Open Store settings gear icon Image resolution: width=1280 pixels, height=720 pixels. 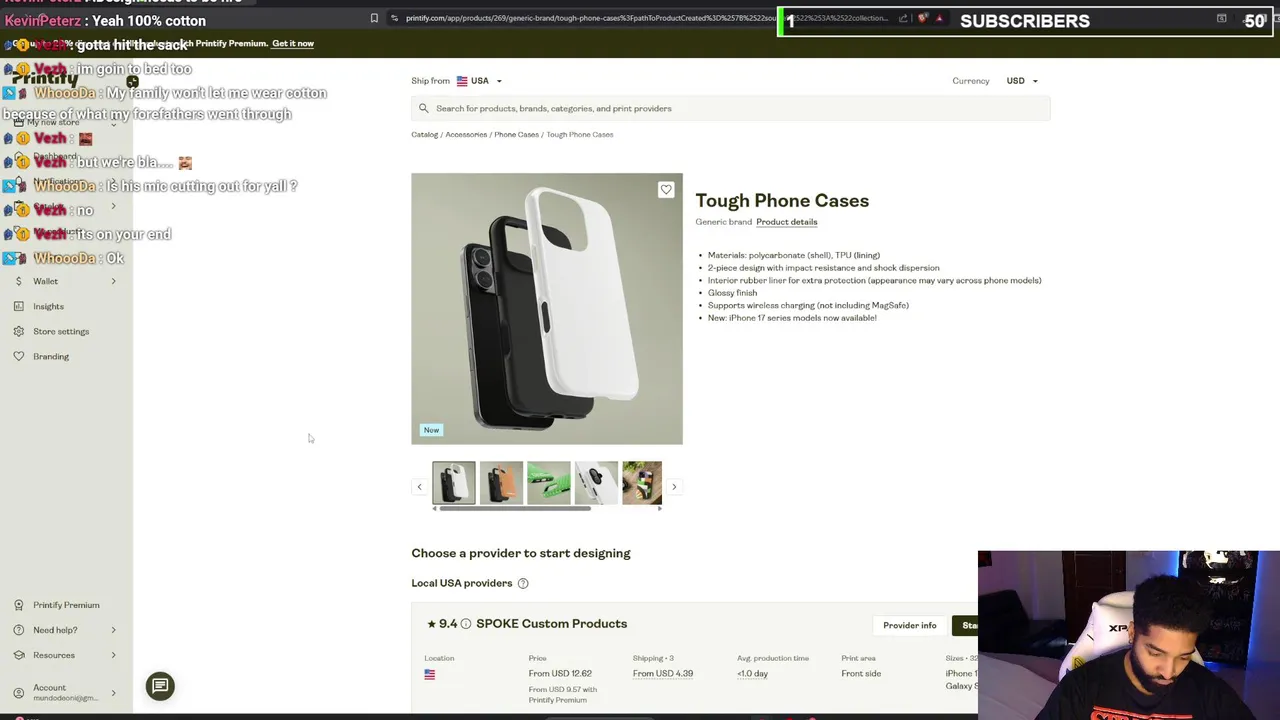pyautogui.click(x=18, y=331)
